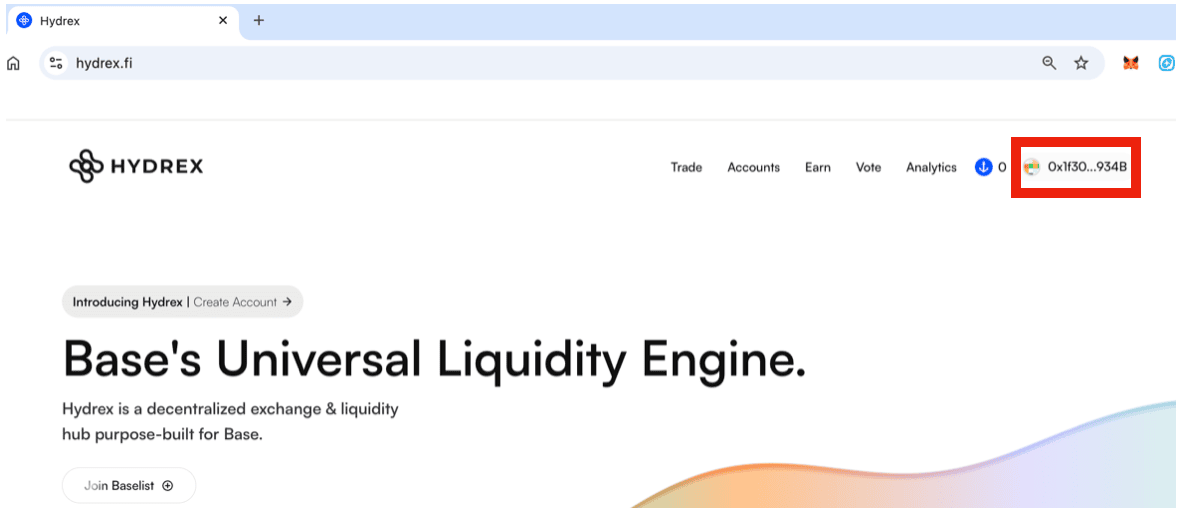Open the Earn menu
Image resolution: width=1180 pixels, height=508 pixels.
pyautogui.click(x=818, y=167)
